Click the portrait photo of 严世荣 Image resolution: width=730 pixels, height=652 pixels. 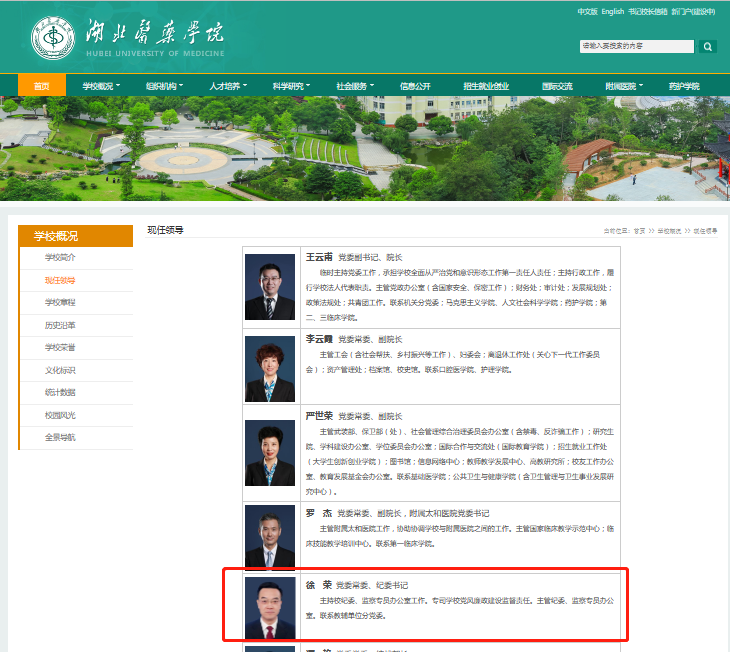(270, 453)
